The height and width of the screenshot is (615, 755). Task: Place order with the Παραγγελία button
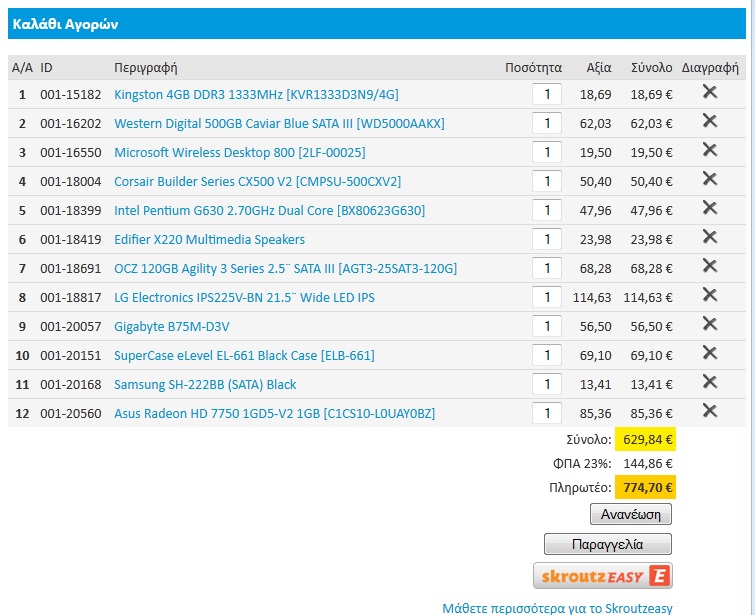tap(608, 544)
